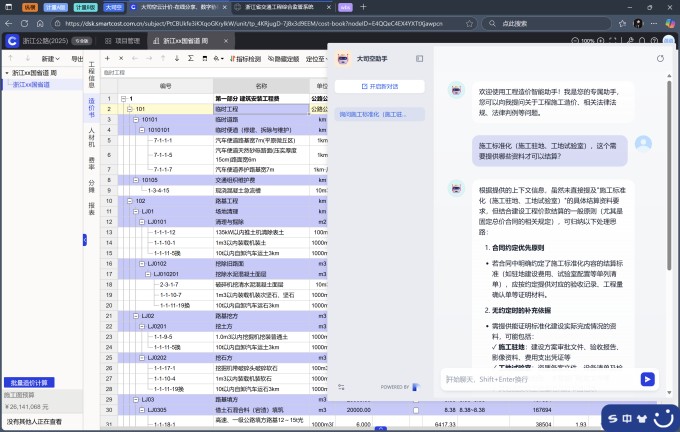Click the refresh conversation icon
Image resolution: width=680 pixels, height=432 pixels.
click(x=642, y=59)
